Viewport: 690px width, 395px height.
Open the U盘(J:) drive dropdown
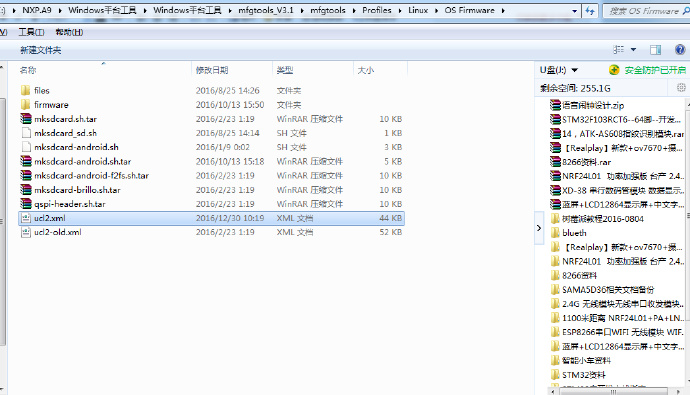(x=574, y=70)
